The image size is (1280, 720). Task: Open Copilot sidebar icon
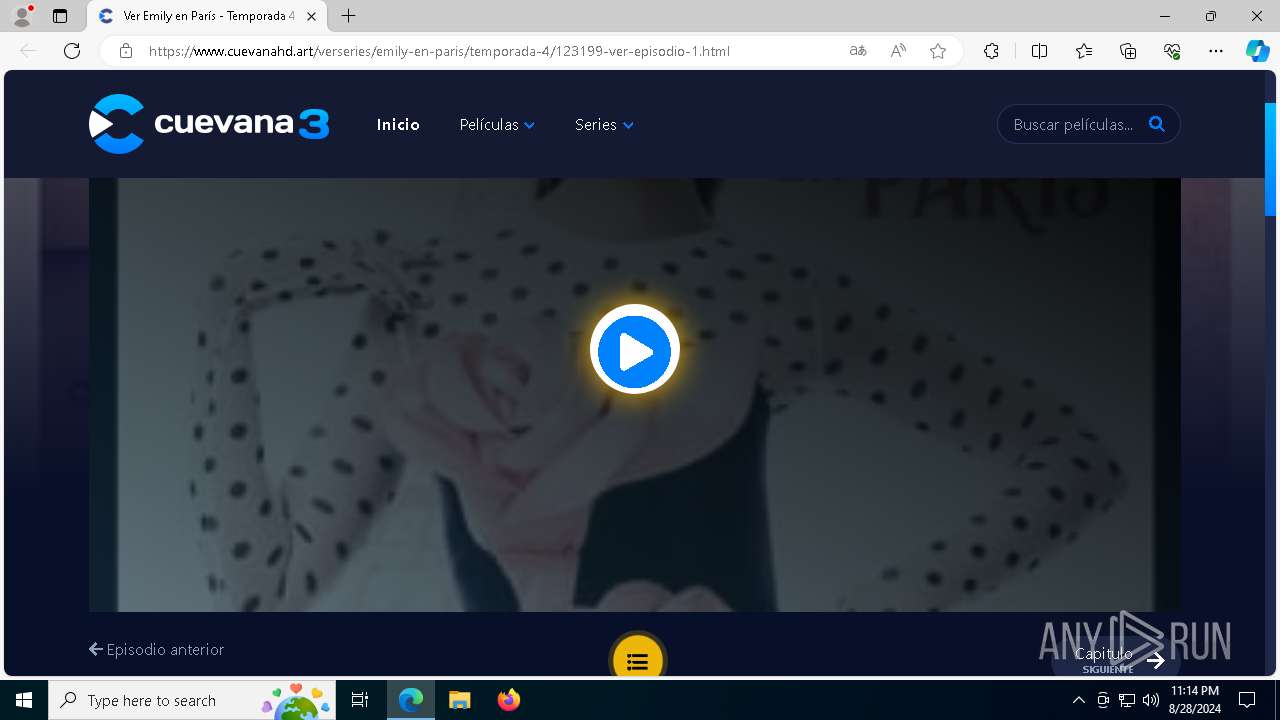[1257, 51]
